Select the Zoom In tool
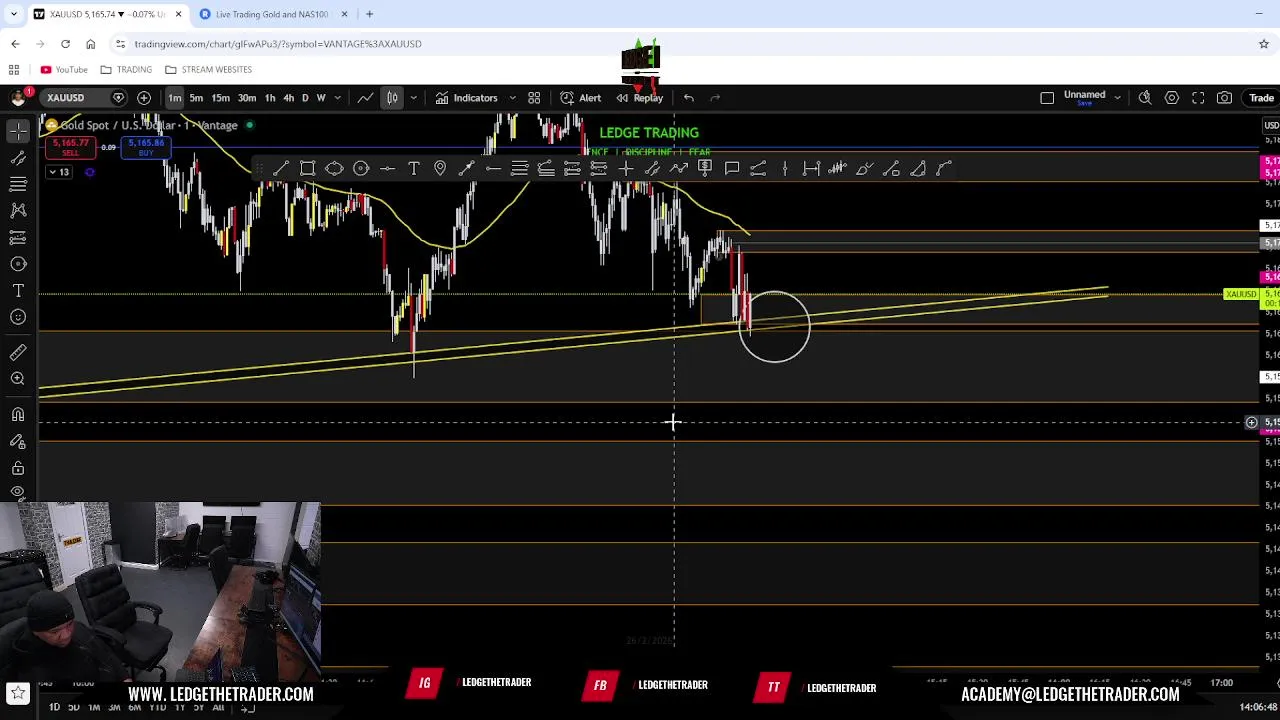This screenshot has height=720, width=1280. pyautogui.click(x=18, y=378)
